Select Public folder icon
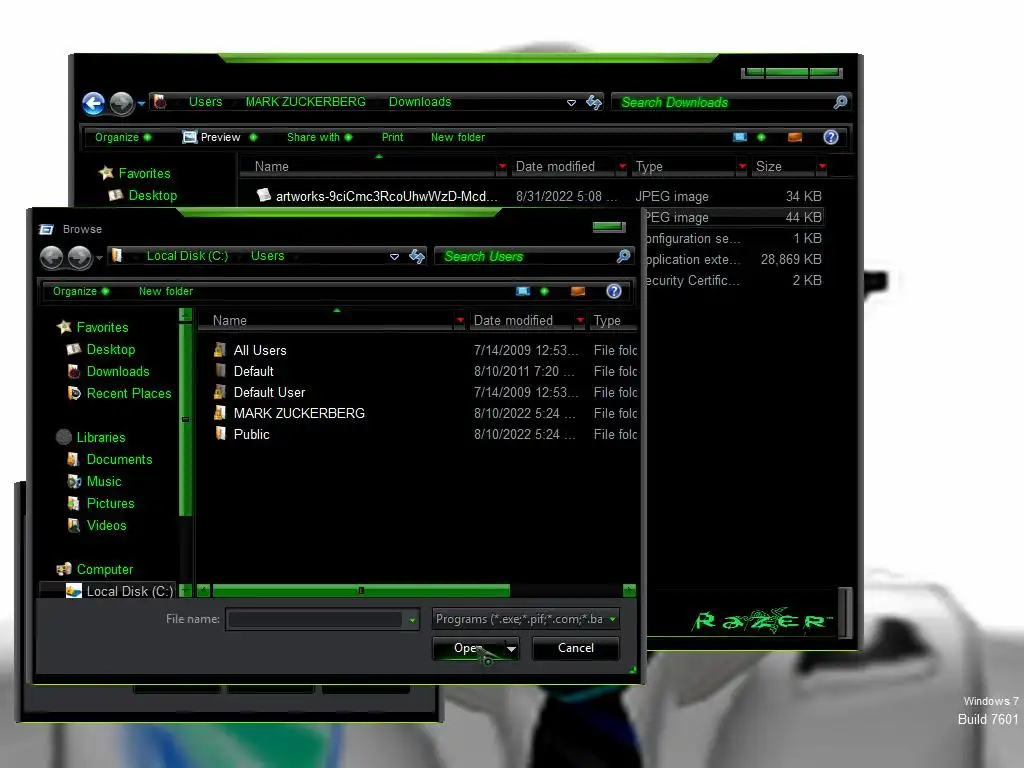Viewport: 1024px width, 768px height. (220, 434)
